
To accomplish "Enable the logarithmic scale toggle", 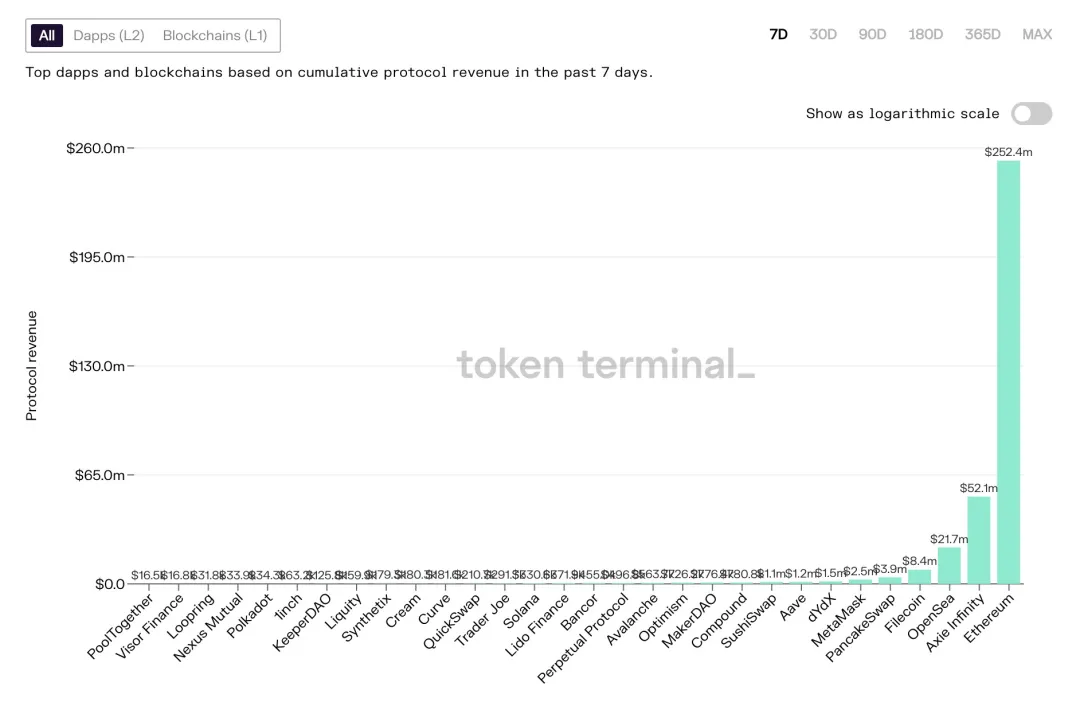I will click(1031, 114).
